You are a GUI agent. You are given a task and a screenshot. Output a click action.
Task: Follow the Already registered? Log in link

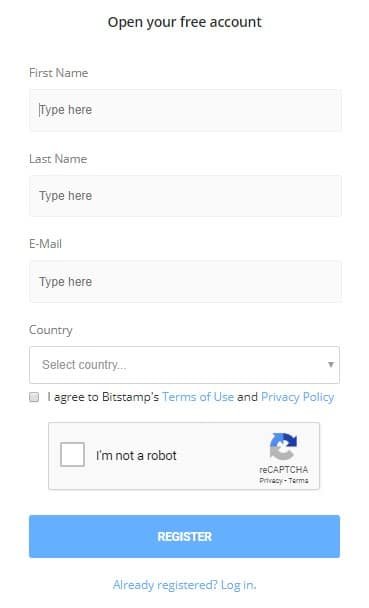tap(184, 585)
